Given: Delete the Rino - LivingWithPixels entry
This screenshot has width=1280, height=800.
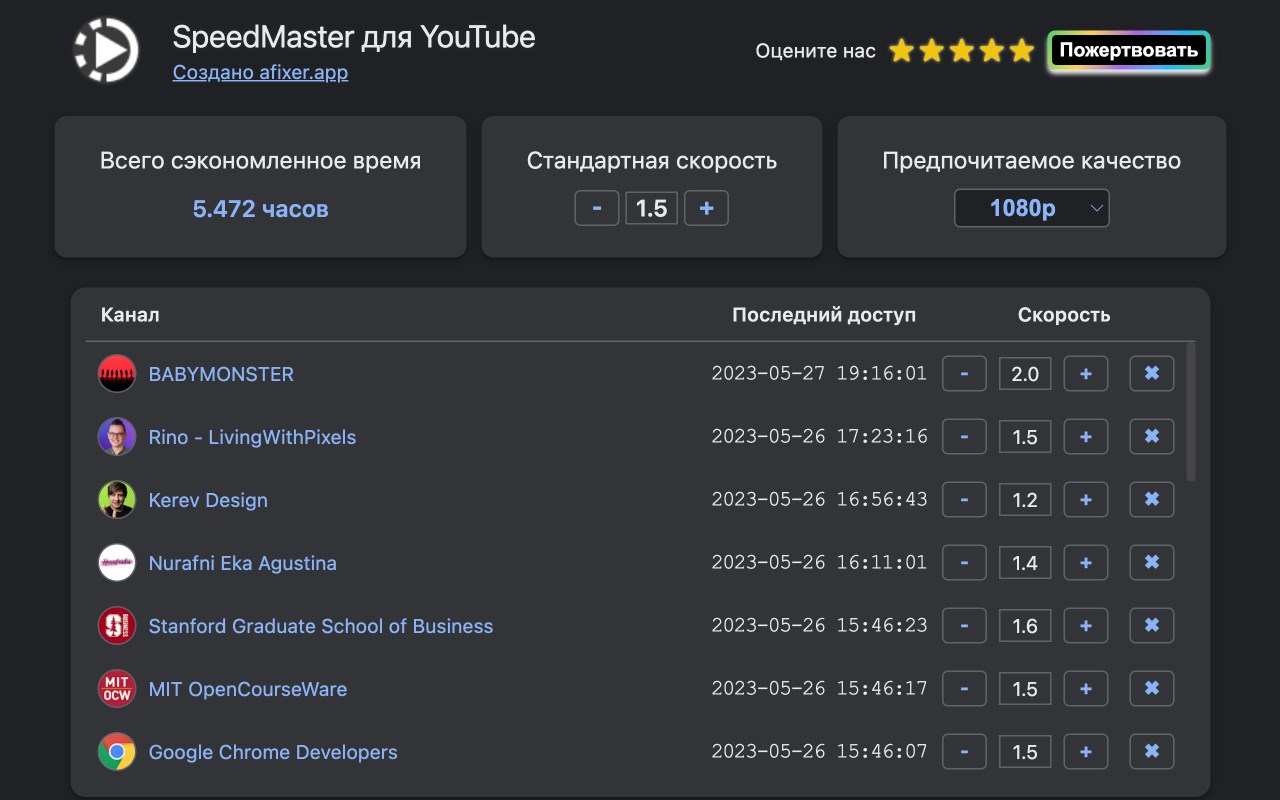Looking at the screenshot, I should click(x=1152, y=437).
